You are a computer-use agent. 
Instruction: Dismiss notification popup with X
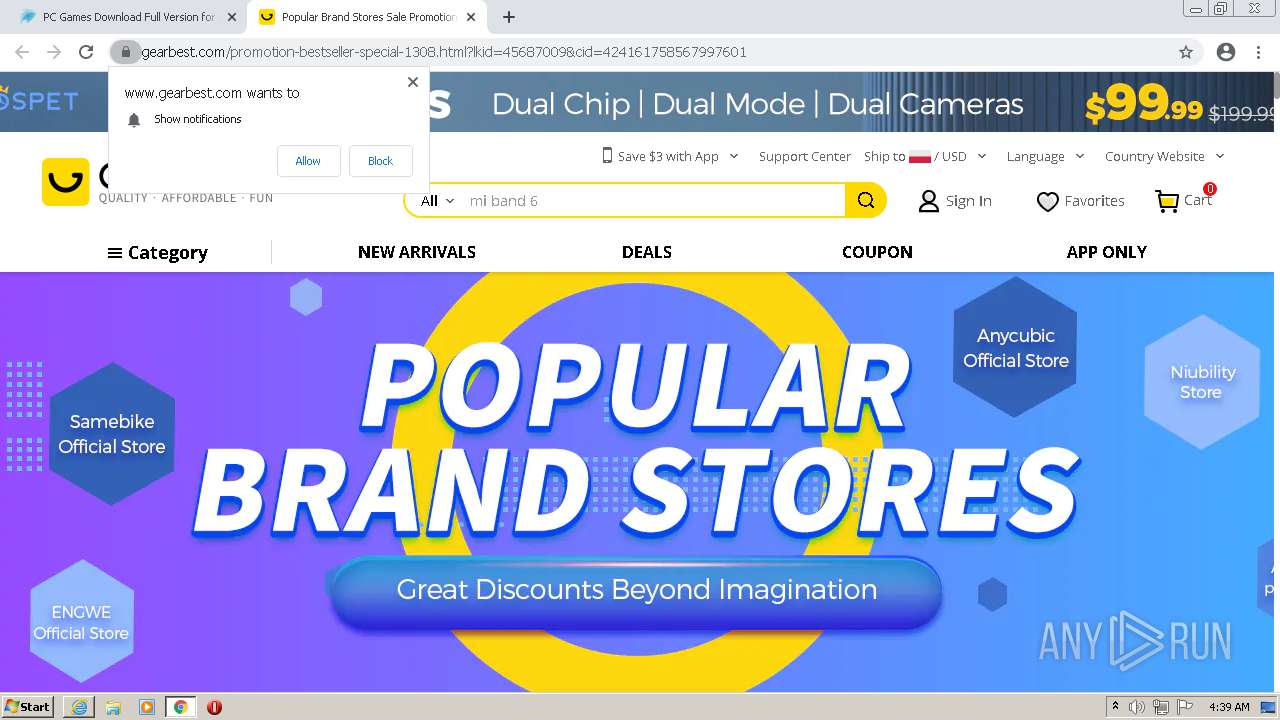click(413, 82)
